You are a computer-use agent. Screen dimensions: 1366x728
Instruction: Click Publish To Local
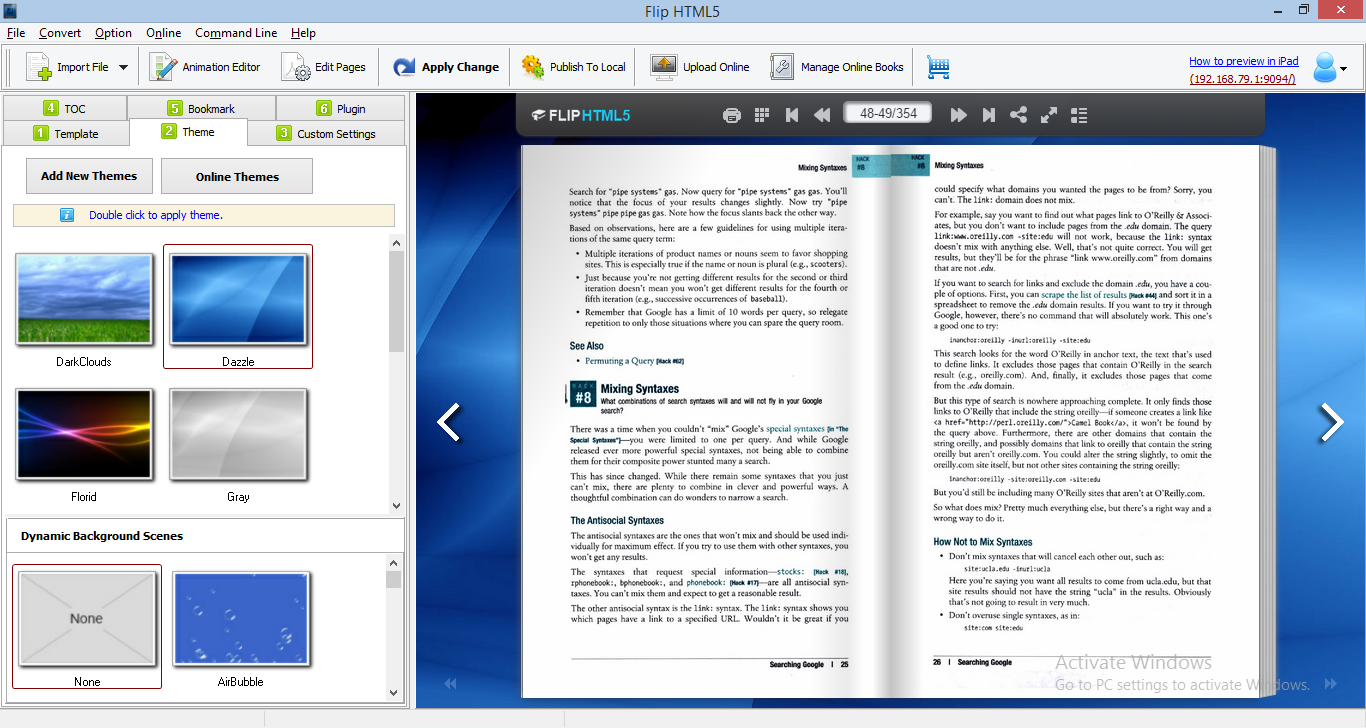coord(574,67)
